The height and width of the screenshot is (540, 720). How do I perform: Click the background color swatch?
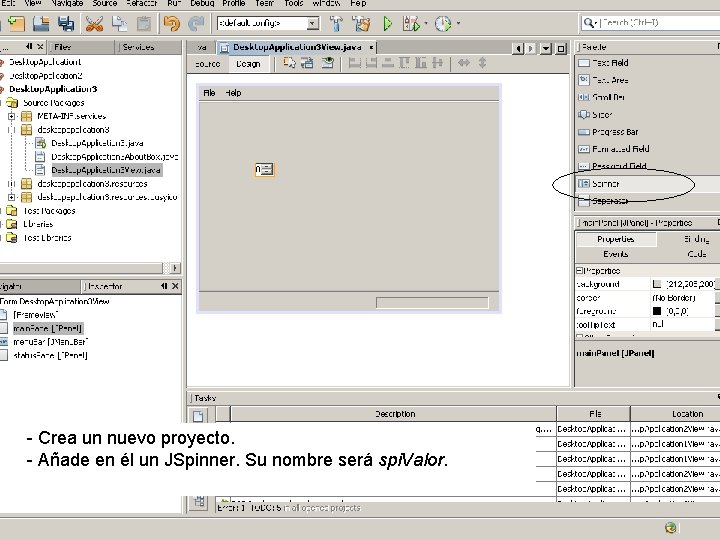657,284
